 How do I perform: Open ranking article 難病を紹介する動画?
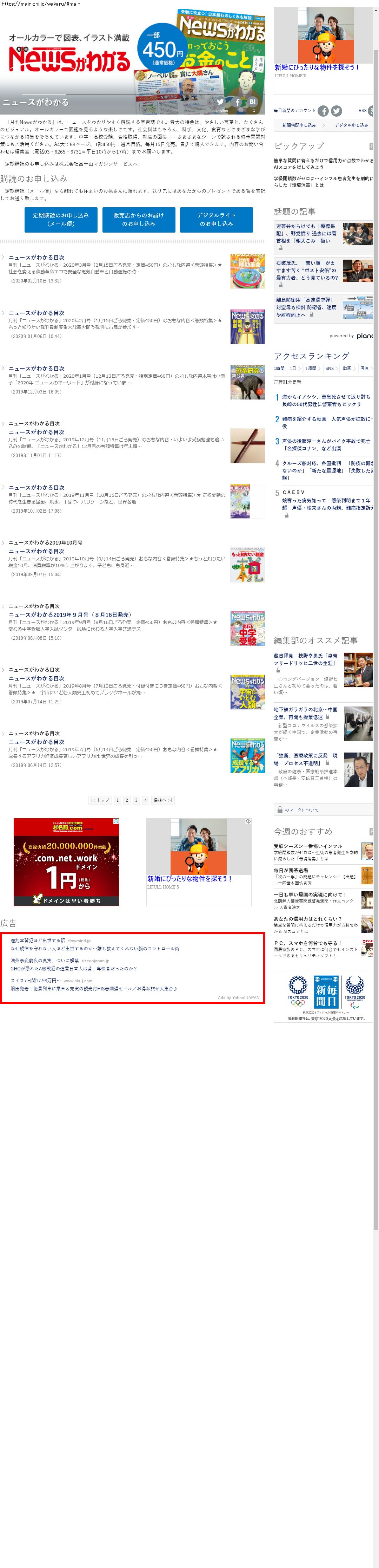pyautogui.click(x=327, y=422)
